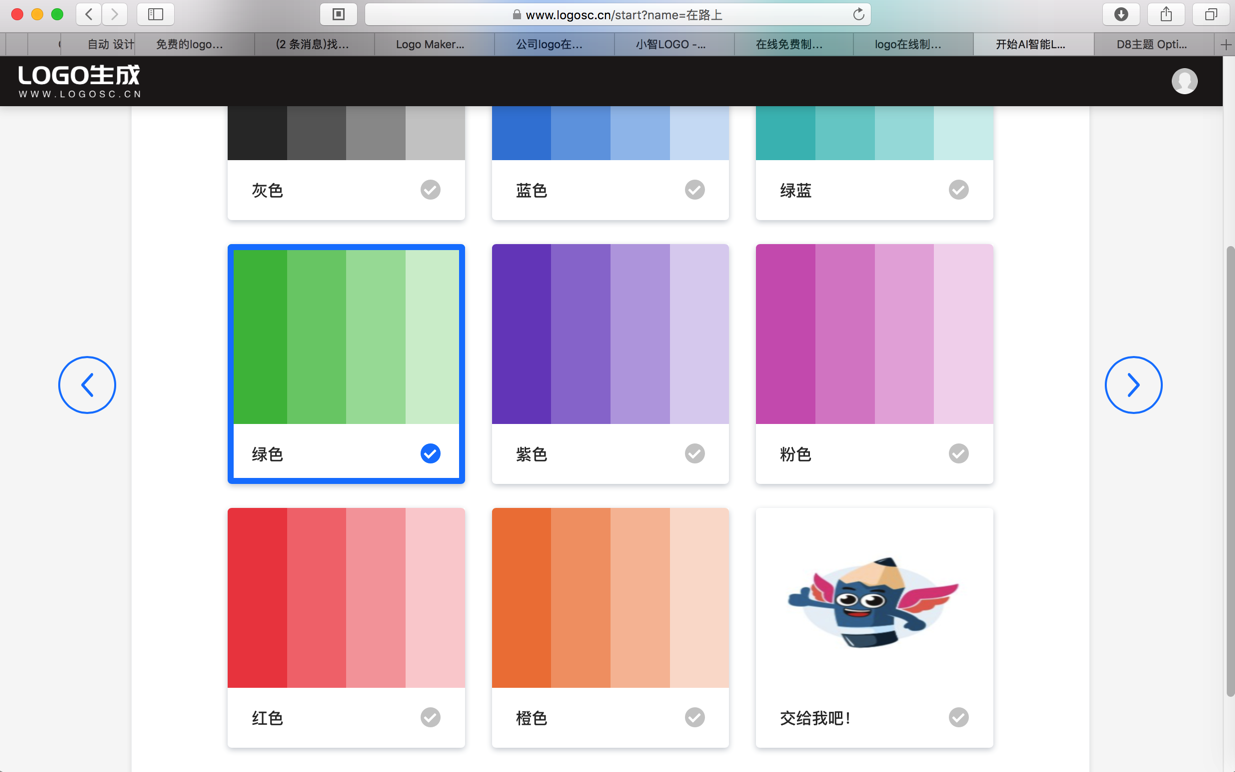Click the reader view icon in toolbar
The width and height of the screenshot is (1235, 772).
338,14
